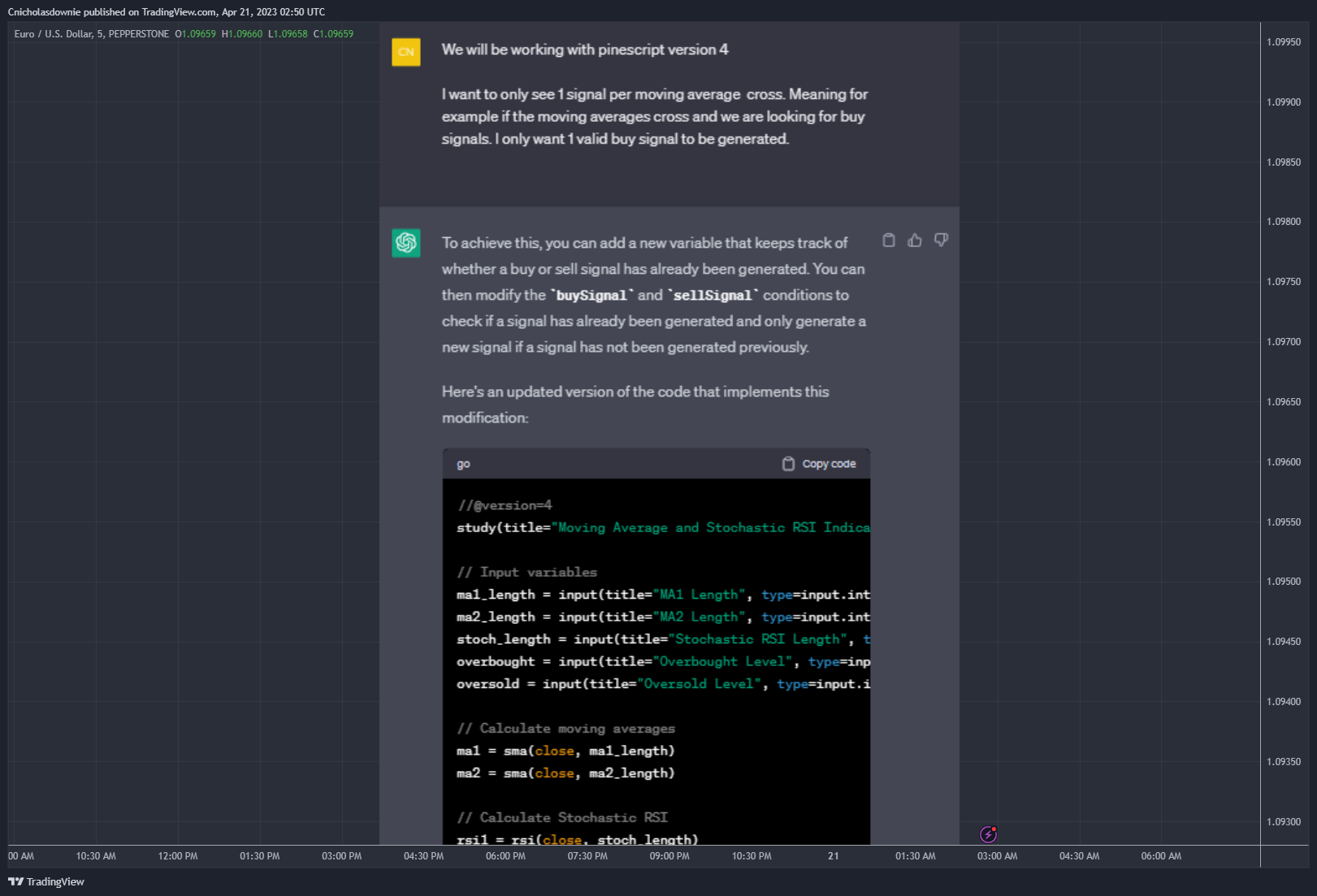Viewport: 1317px width, 896px height.
Task: Click the 'buySignal' inline code word
Action: [591, 296]
